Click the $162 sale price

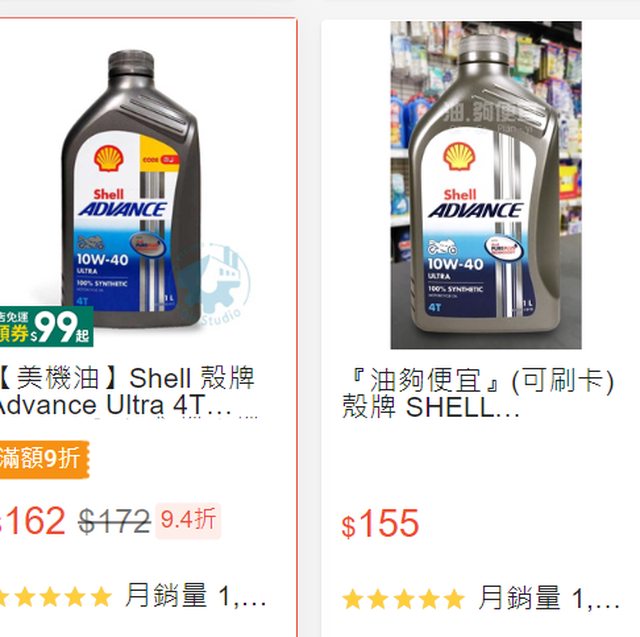(33, 521)
